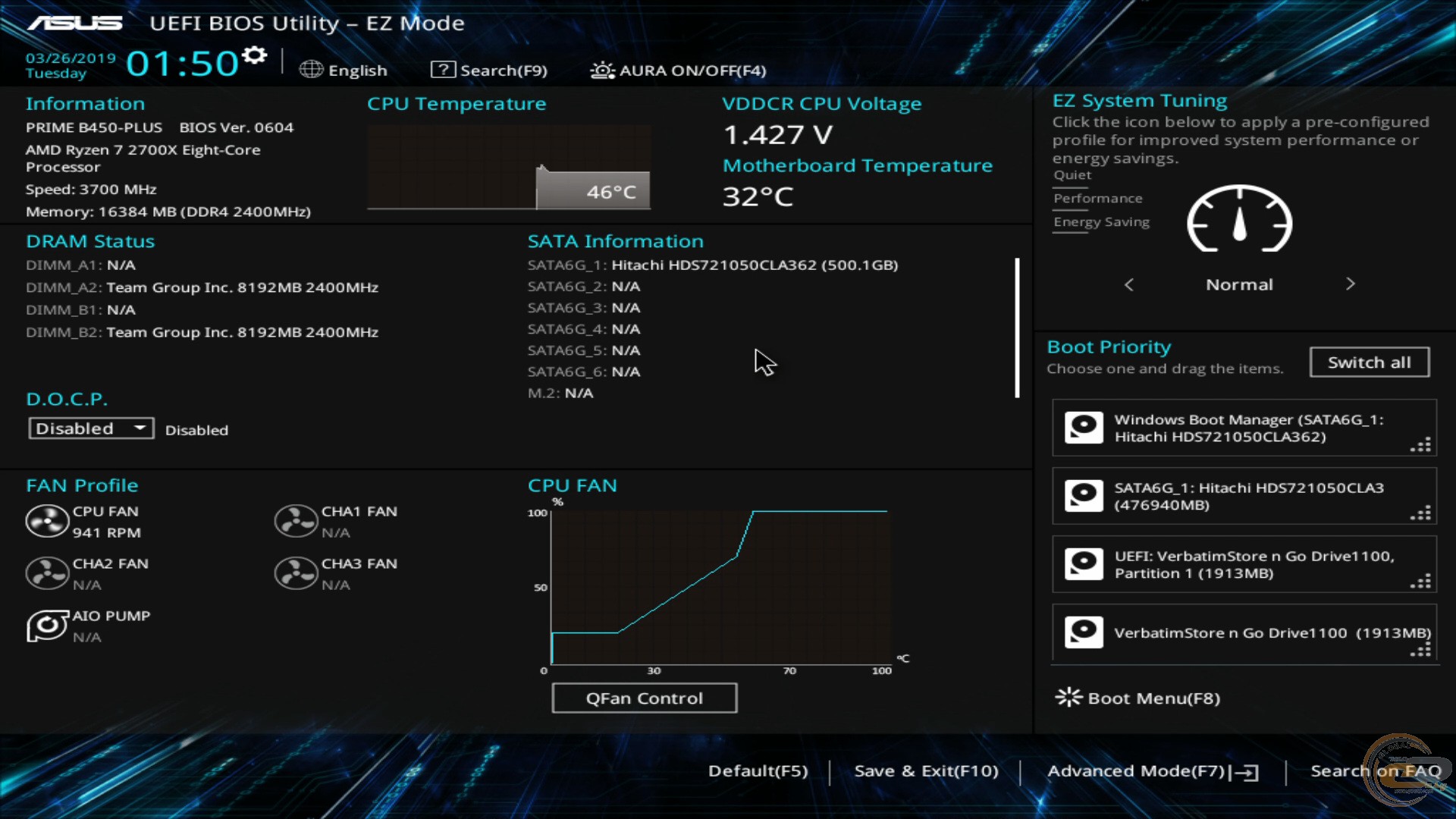1456x819 pixels.
Task: Click the CPU FAN spinner icon
Action: point(47,521)
